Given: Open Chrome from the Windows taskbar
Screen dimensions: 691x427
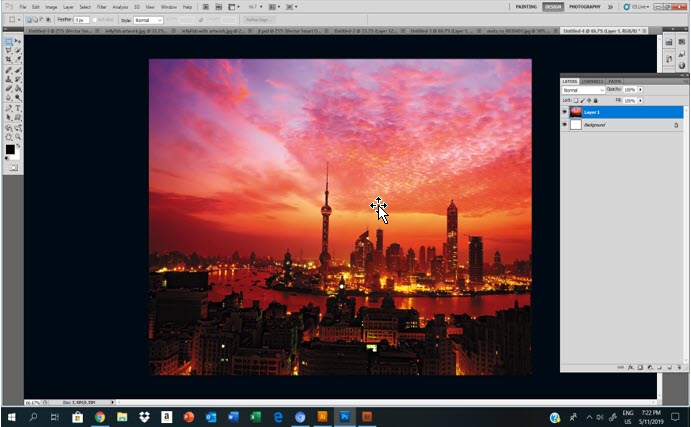Looking at the screenshot, I should [x=100, y=416].
